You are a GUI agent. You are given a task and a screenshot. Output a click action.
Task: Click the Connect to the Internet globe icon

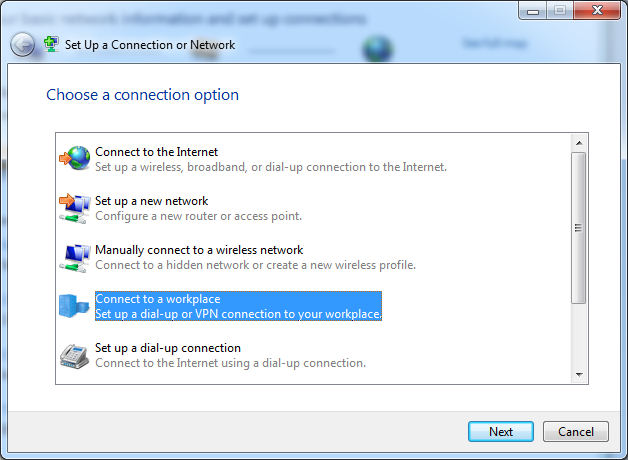tap(74, 158)
